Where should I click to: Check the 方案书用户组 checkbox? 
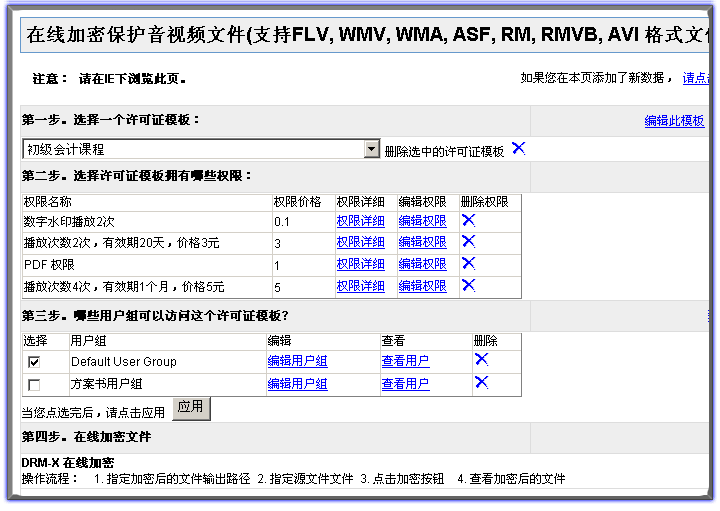point(35,385)
